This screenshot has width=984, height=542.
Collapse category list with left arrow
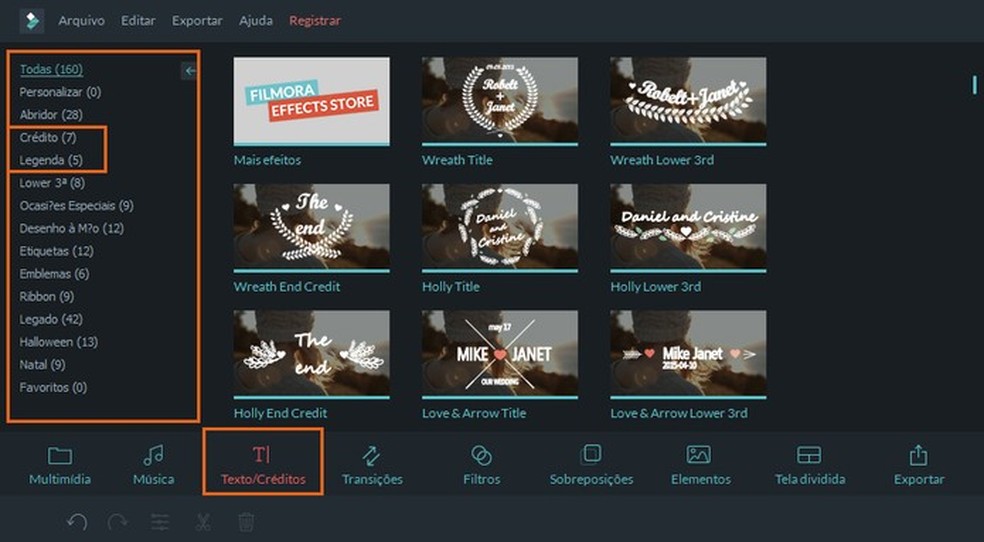190,71
